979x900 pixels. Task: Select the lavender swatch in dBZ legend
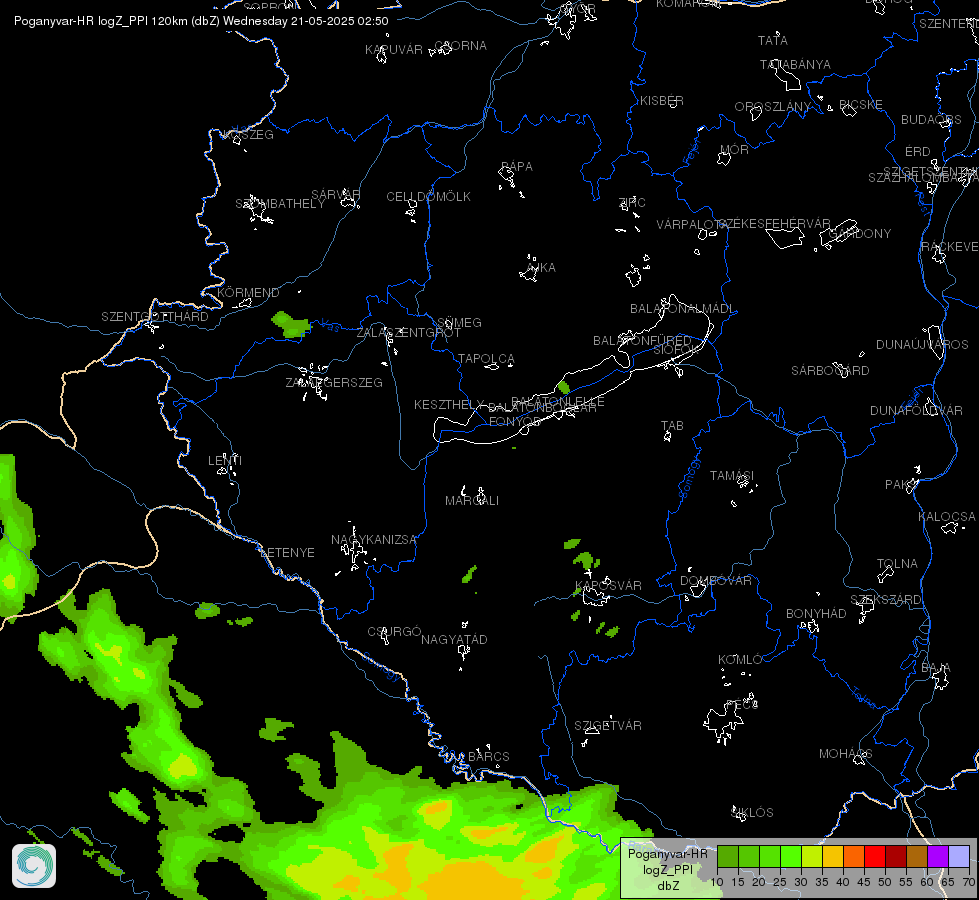pos(958,857)
